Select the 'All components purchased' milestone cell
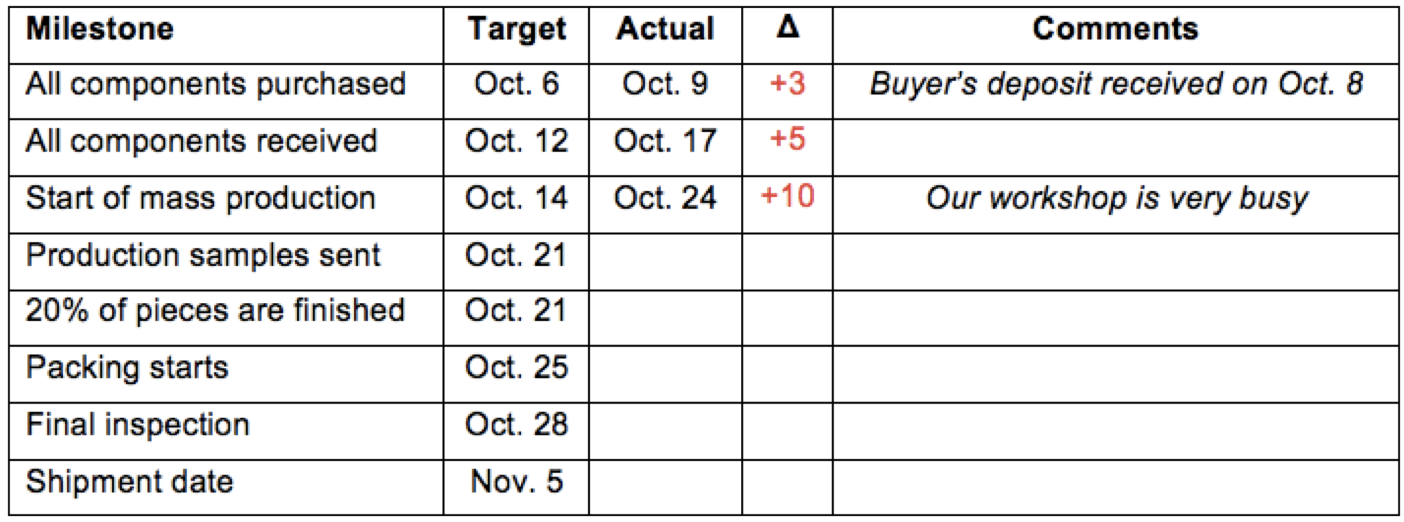 (x=216, y=84)
